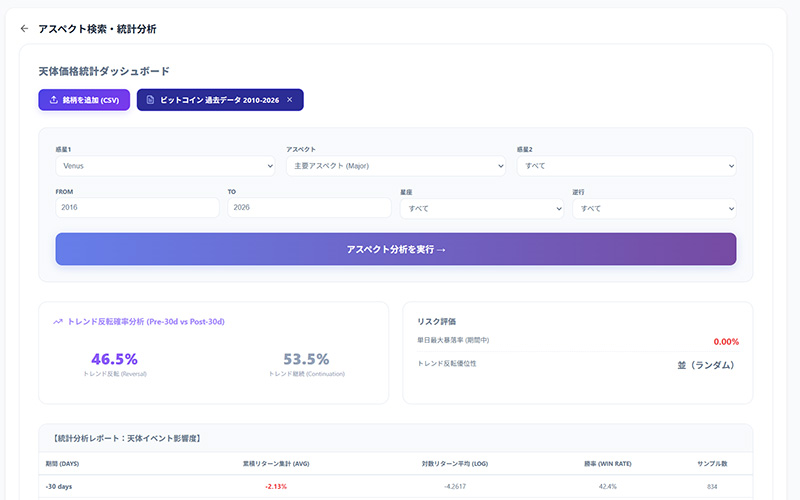This screenshot has width=800, height=500.
Task: Click the file icon on ビットコイン chip
Action: [x=149, y=100]
